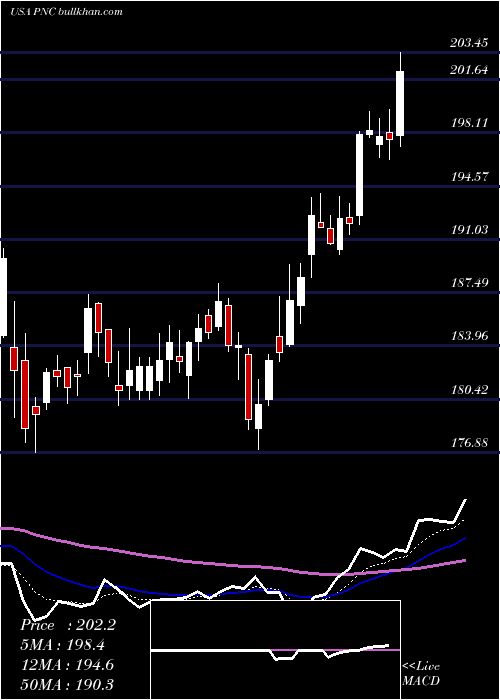Click the 50MA : 190.3 readout
Viewport: 500px width, 700px height.
tap(67, 684)
